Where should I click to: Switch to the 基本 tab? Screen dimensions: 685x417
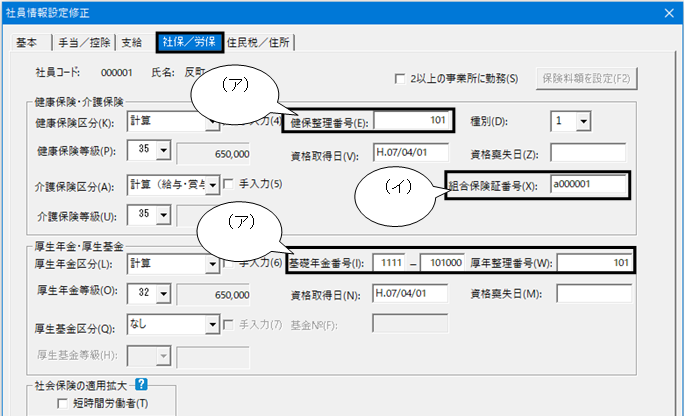[27, 42]
